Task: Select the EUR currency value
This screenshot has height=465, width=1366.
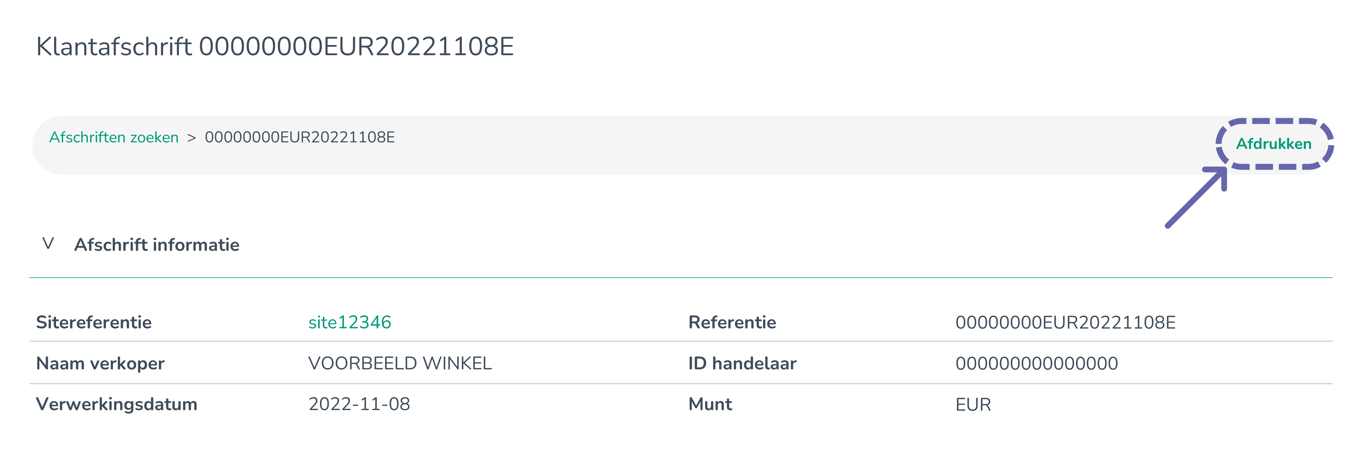Action: (x=973, y=405)
